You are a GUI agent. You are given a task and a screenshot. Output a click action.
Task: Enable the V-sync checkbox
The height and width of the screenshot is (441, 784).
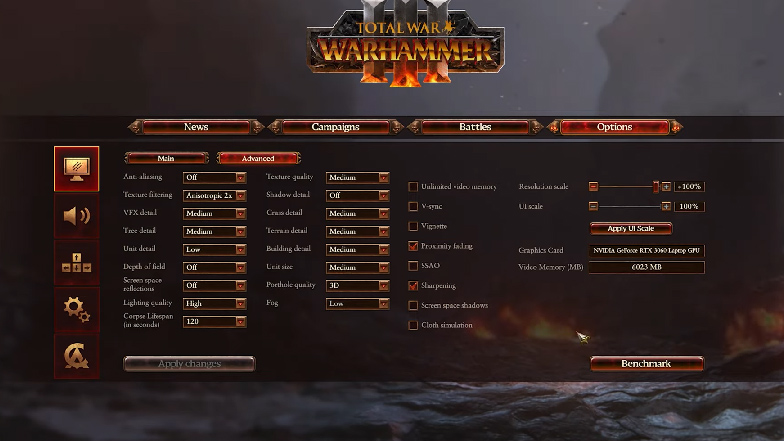coord(413,206)
